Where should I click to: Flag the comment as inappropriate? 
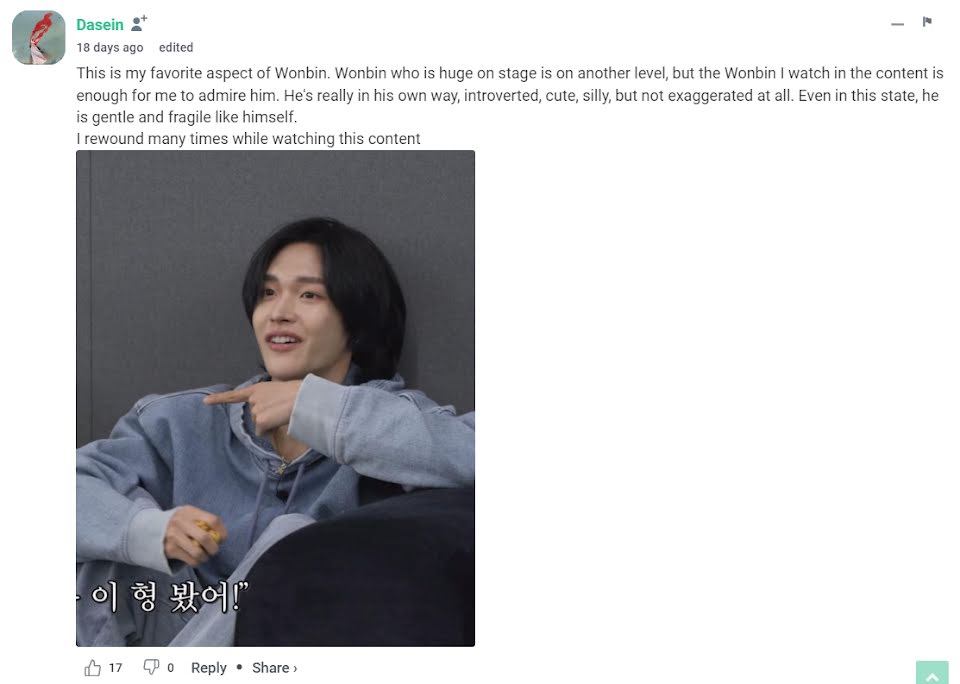[x=927, y=22]
